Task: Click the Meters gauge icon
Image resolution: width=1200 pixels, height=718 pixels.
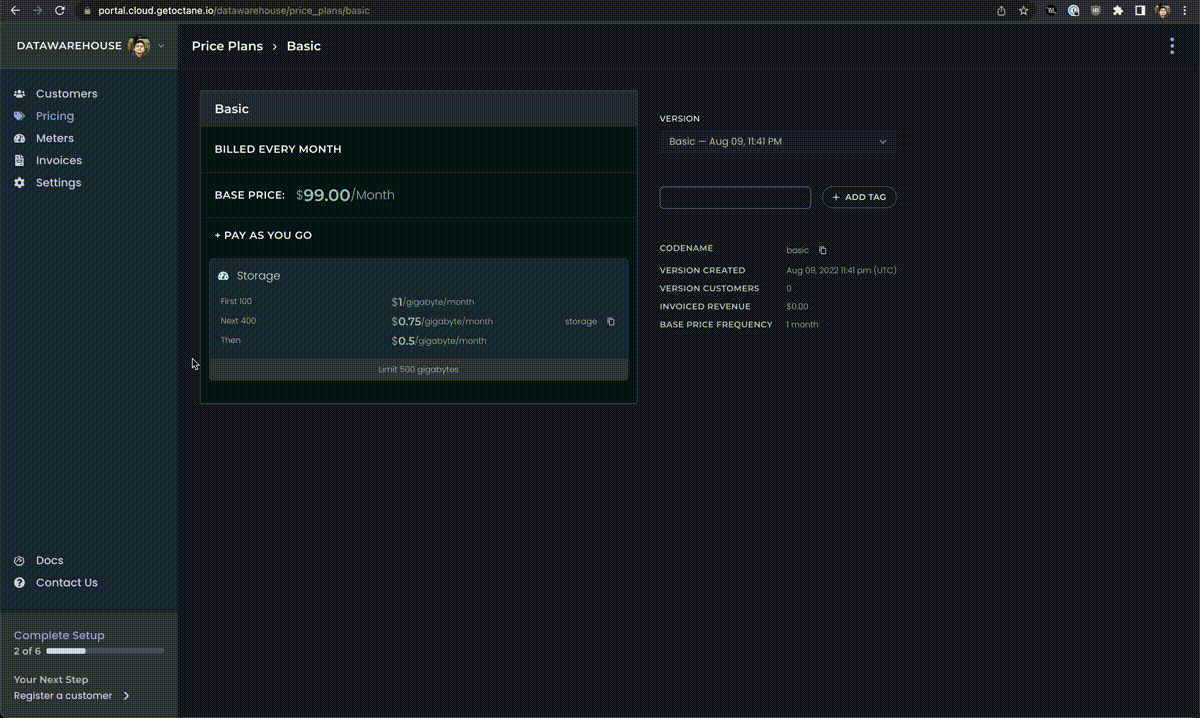Action: pos(19,138)
